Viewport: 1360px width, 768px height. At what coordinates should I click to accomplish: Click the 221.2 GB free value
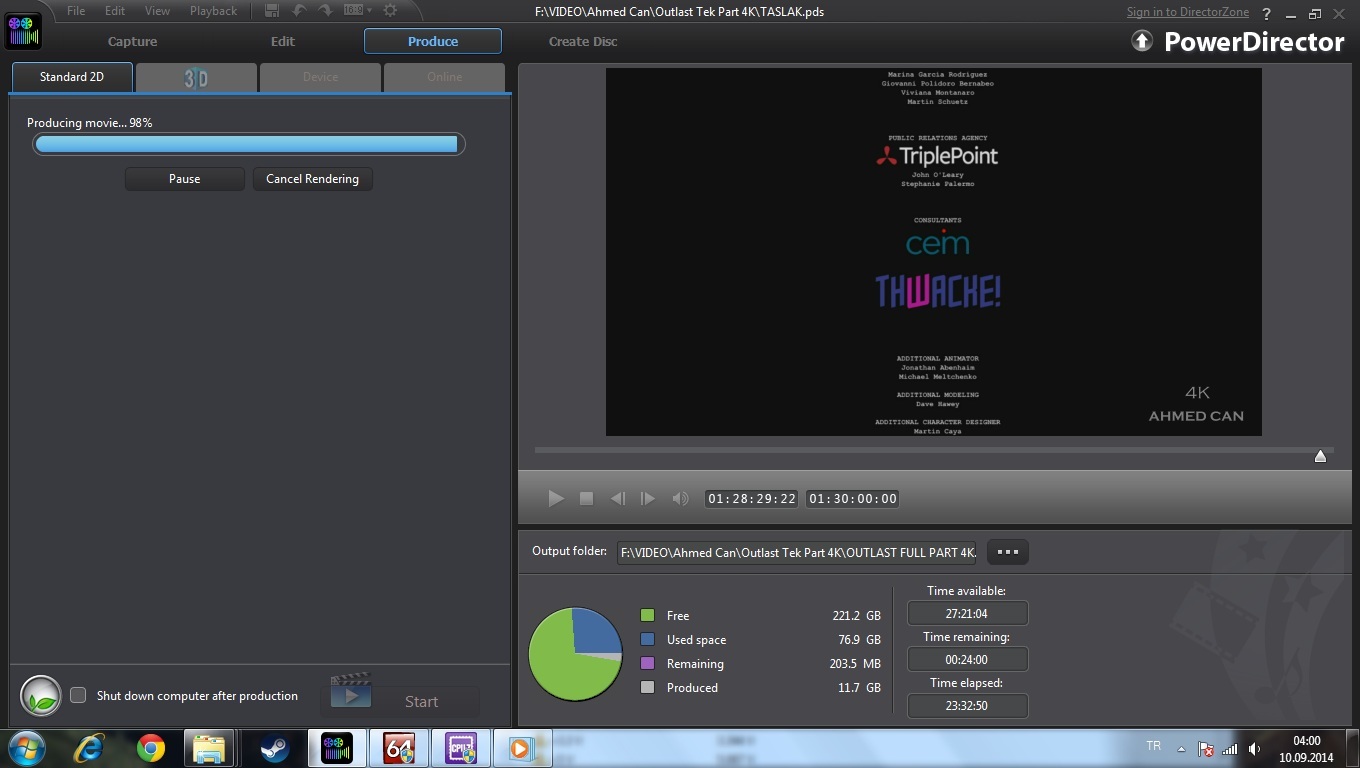[856, 615]
